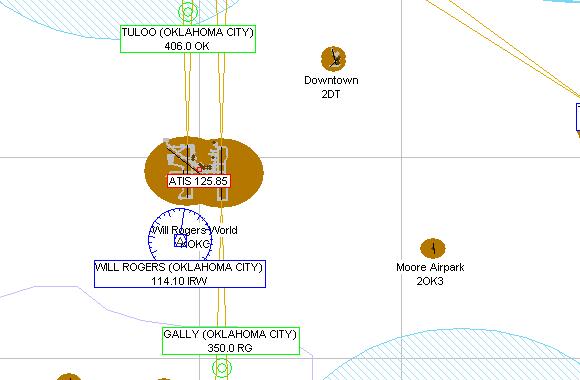The width and height of the screenshot is (580, 380).
Task: Click the 2DT airport identifier
Action: pyautogui.click(x=331, y=94)
